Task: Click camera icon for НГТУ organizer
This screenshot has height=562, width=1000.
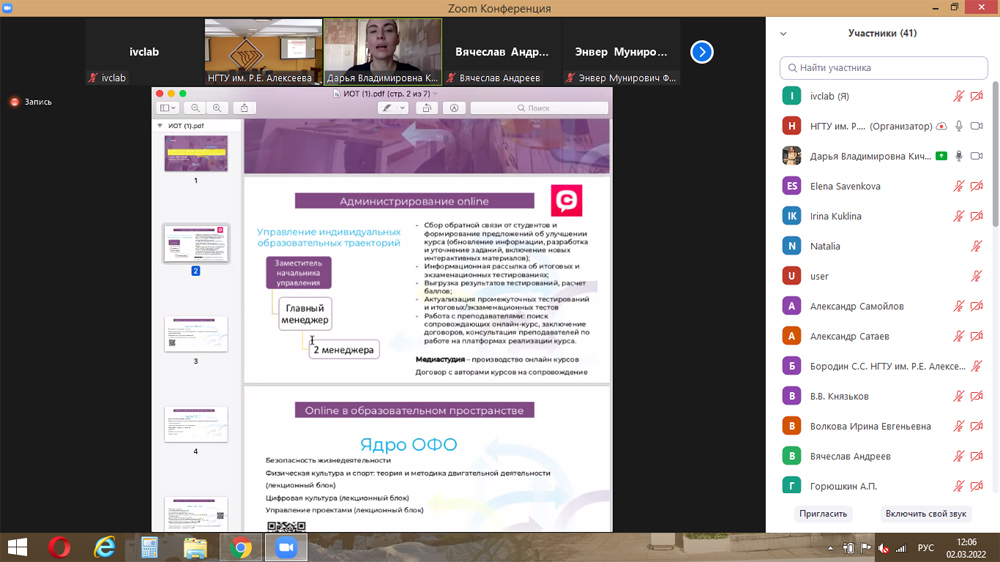Action: click(976, 126)
